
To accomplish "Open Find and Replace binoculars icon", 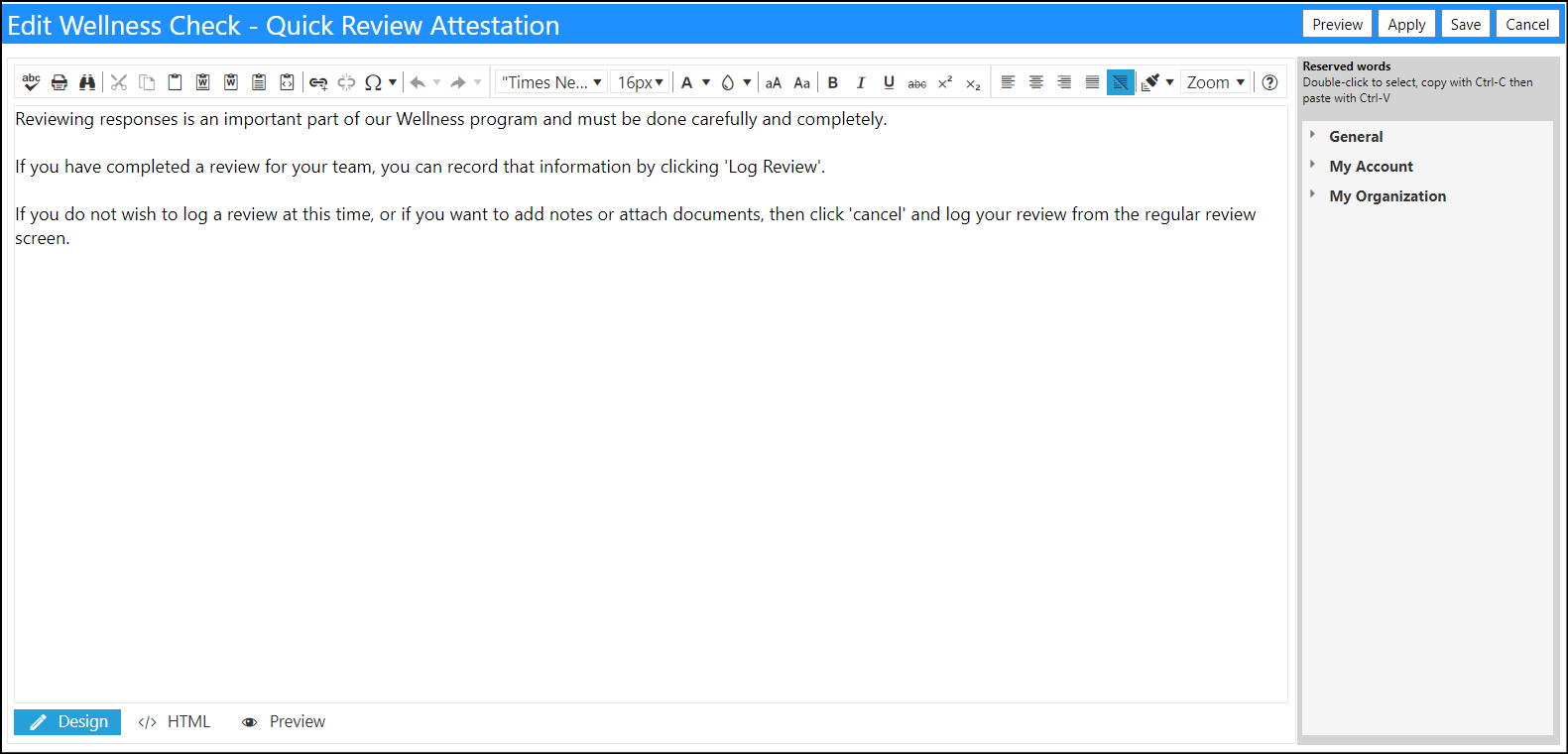I will (87, 82).
